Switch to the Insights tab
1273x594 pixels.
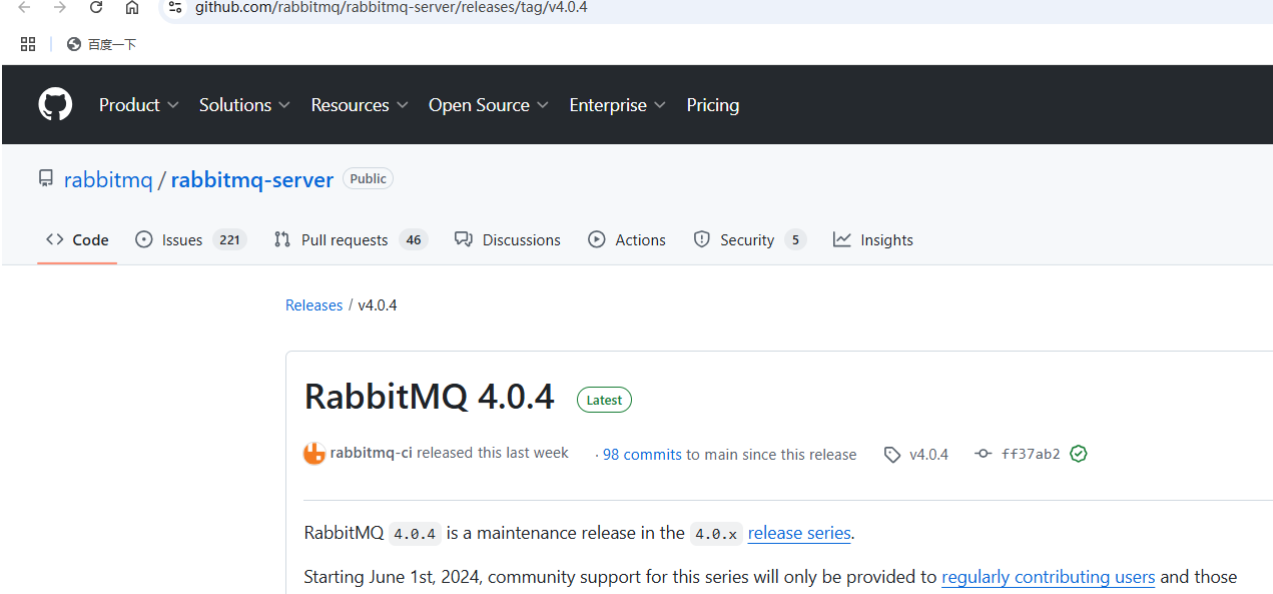click(x=873, y=240)
